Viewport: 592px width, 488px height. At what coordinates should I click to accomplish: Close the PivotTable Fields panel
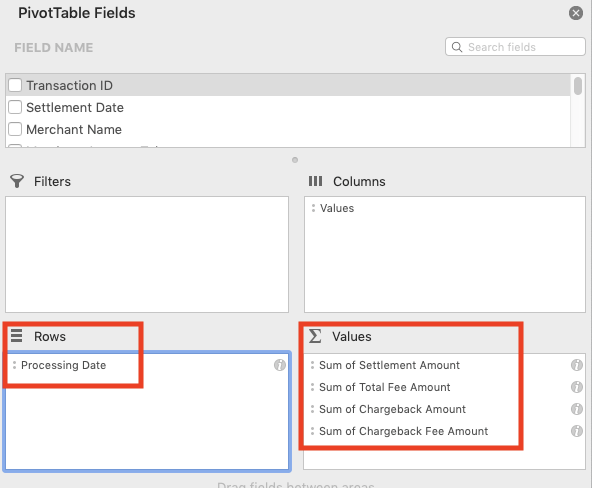(576, 13)
